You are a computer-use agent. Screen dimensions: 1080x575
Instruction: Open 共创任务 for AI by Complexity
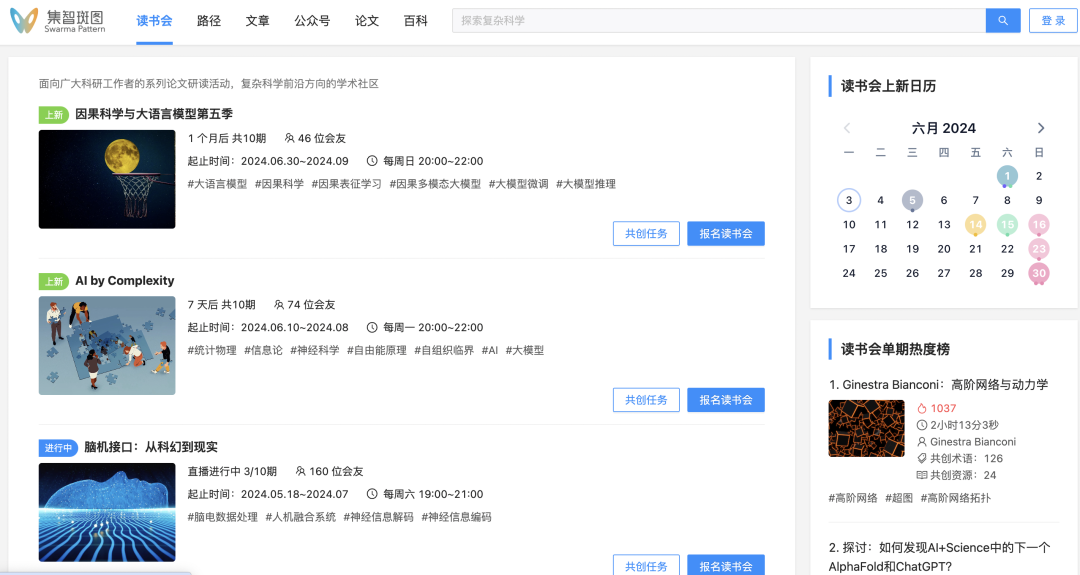646,400
